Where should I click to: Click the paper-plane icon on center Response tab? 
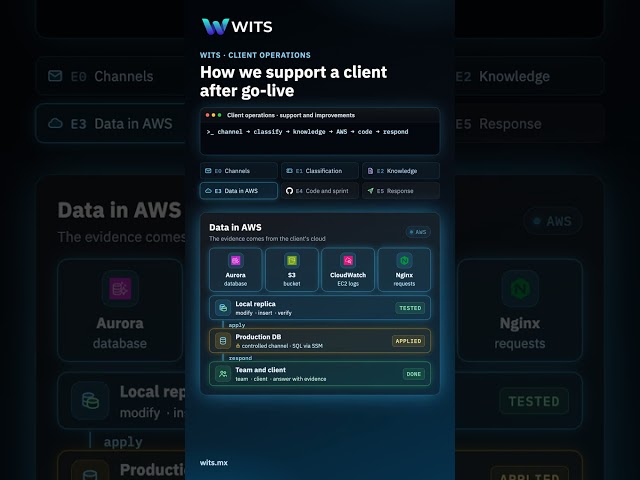pyautogui.click(x=370, y=191)
